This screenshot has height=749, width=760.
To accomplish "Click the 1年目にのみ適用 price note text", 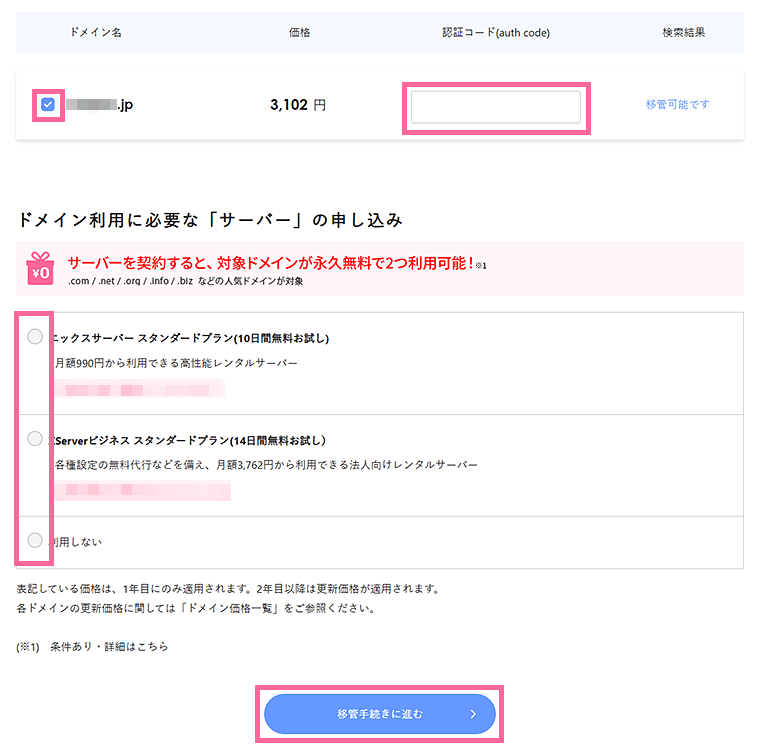I will coord(228,589).
